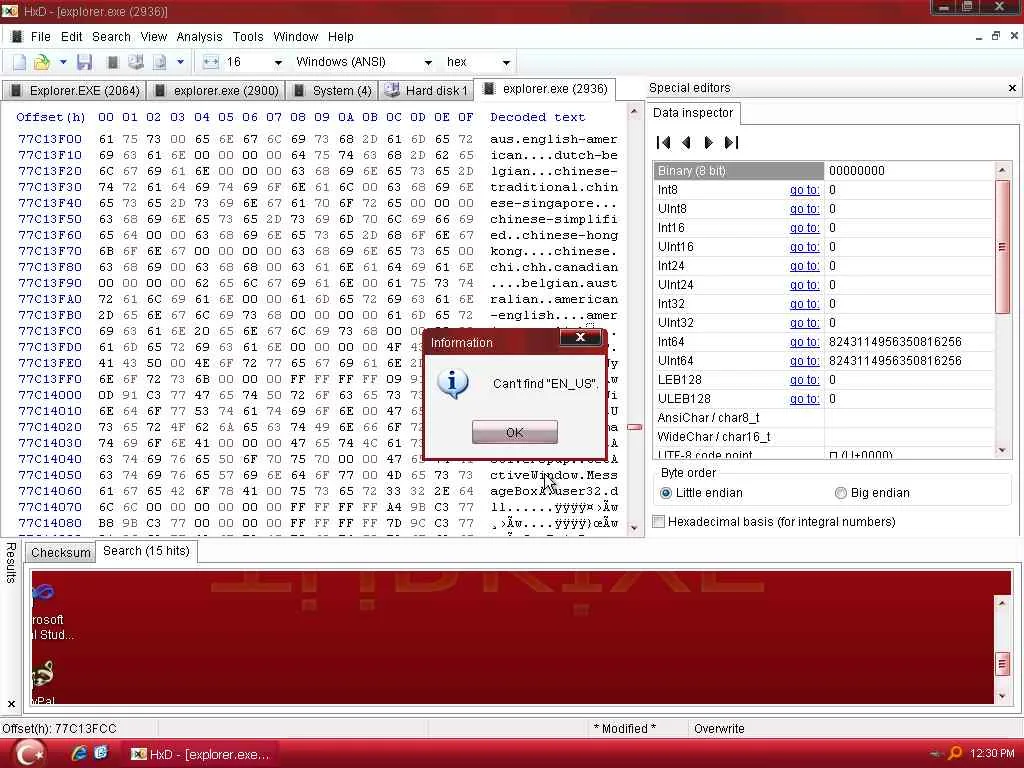
Task: Click the 12:30 PM taskbar clock
Action: 992,754
